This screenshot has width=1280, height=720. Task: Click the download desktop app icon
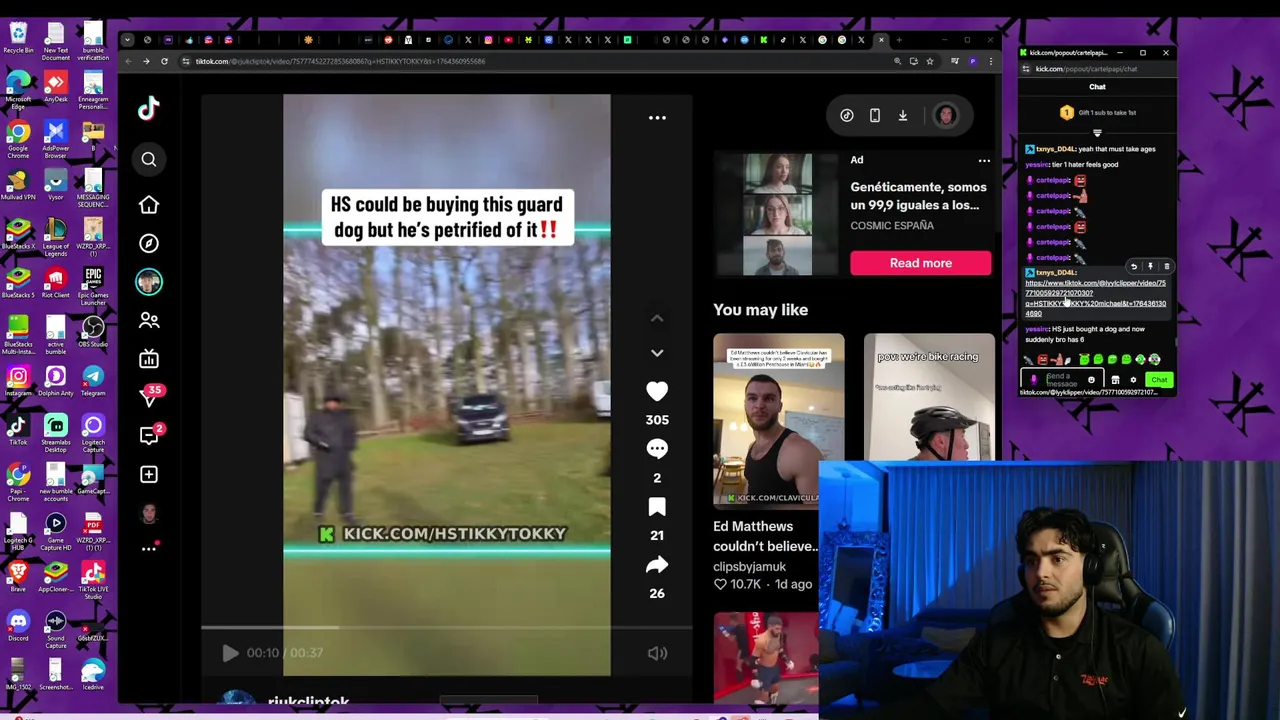pos(903,115)
